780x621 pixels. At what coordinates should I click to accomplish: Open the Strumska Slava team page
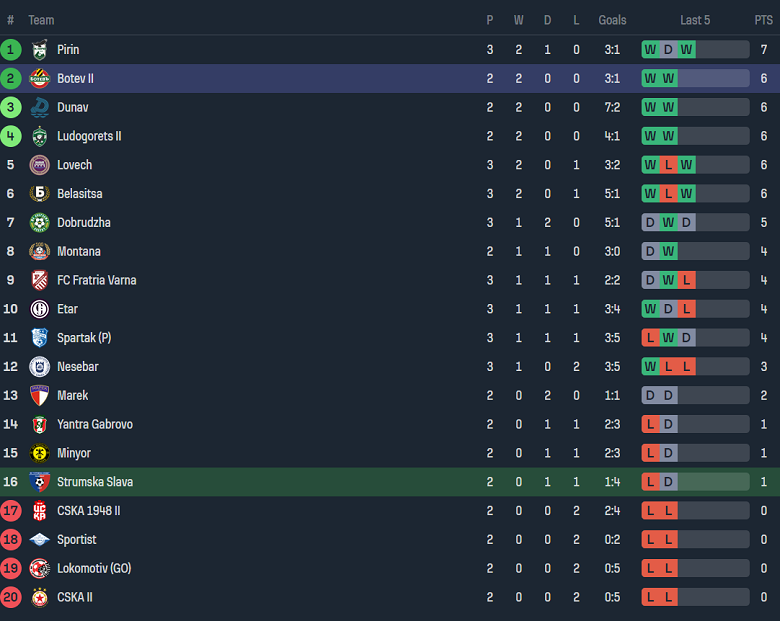tap(95, 482)
